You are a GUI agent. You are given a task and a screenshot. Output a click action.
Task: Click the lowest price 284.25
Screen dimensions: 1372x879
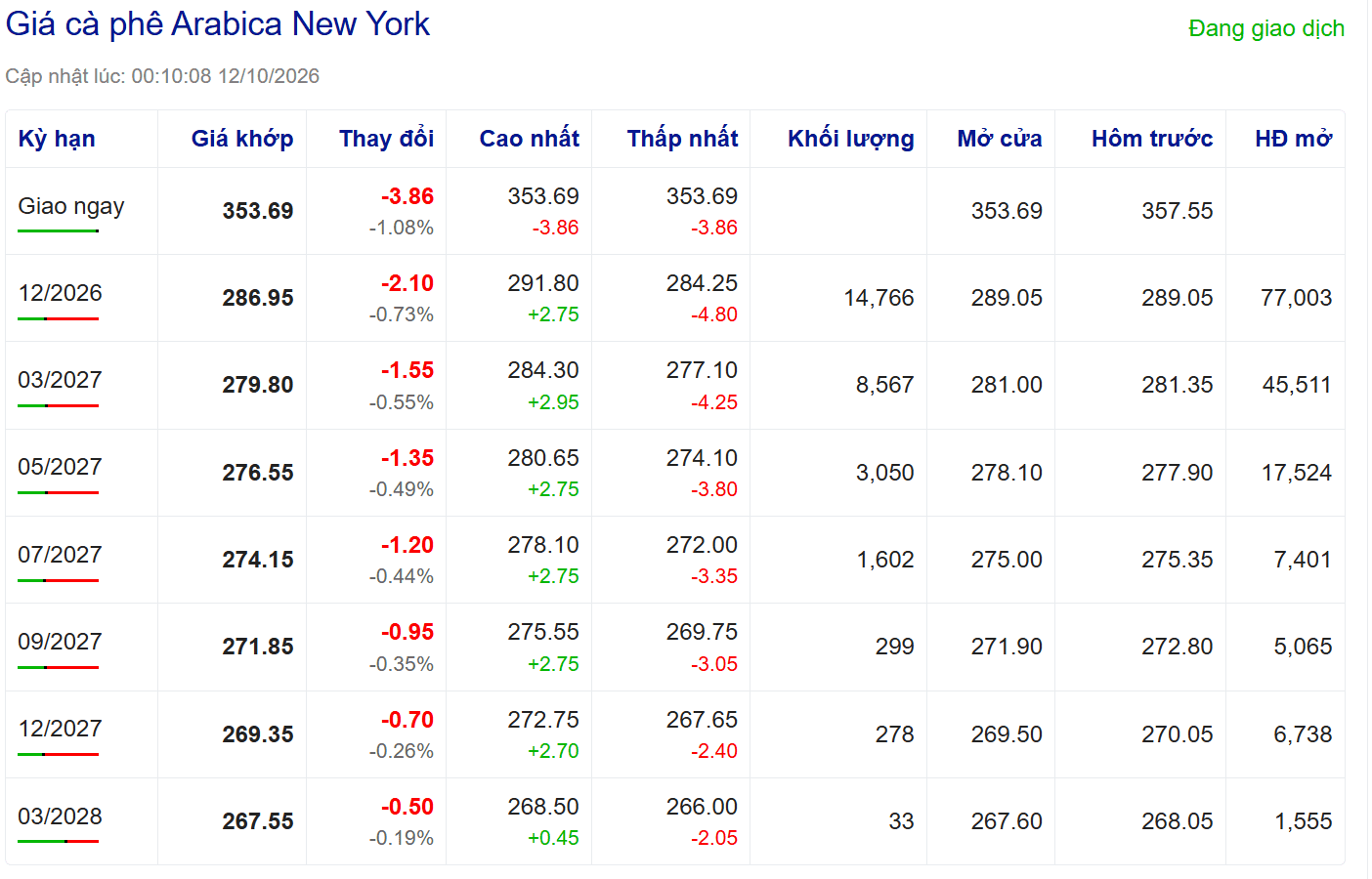[x=702, y=283]
